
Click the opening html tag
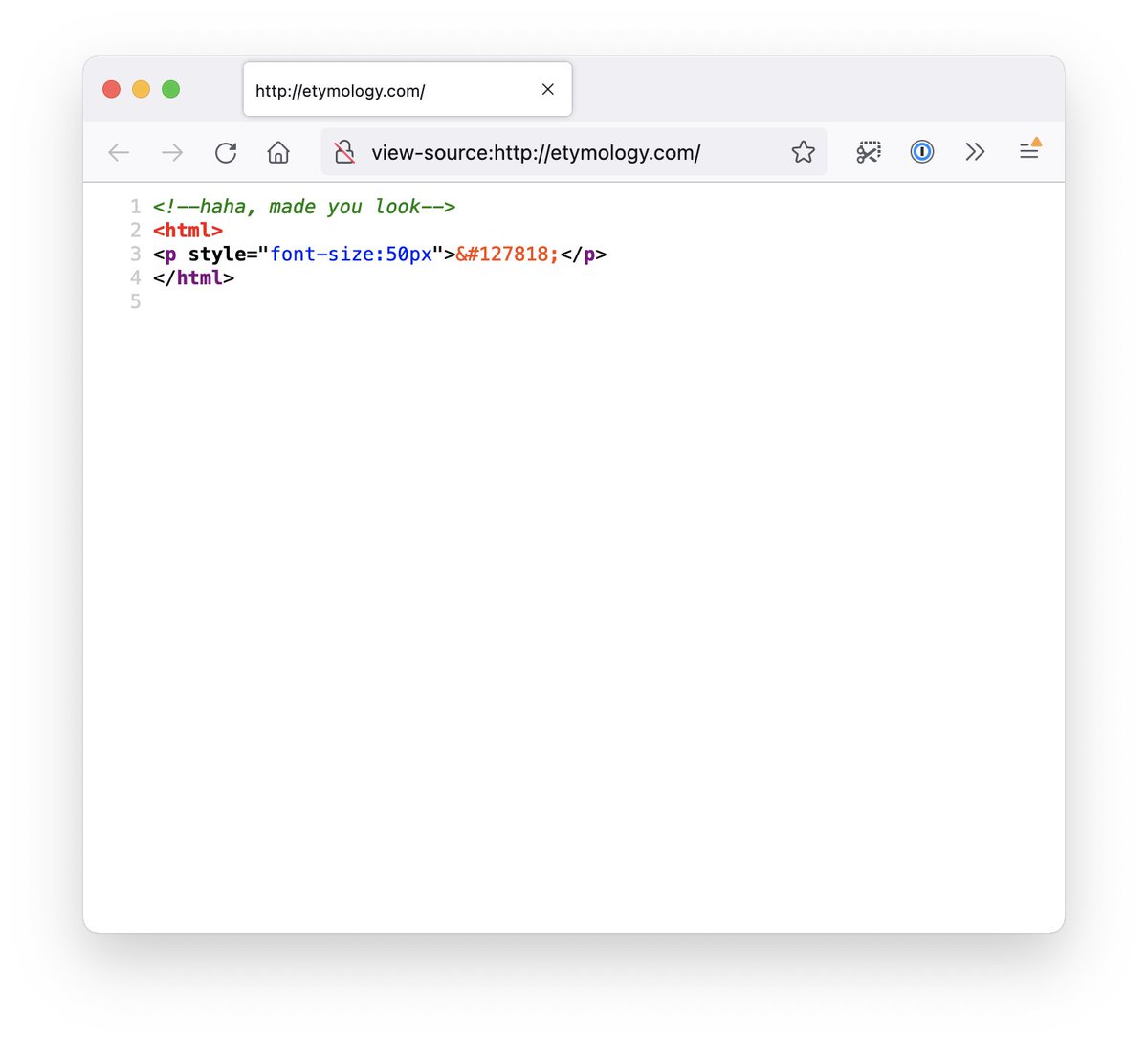pyautogui.click(x=188, y=231)
